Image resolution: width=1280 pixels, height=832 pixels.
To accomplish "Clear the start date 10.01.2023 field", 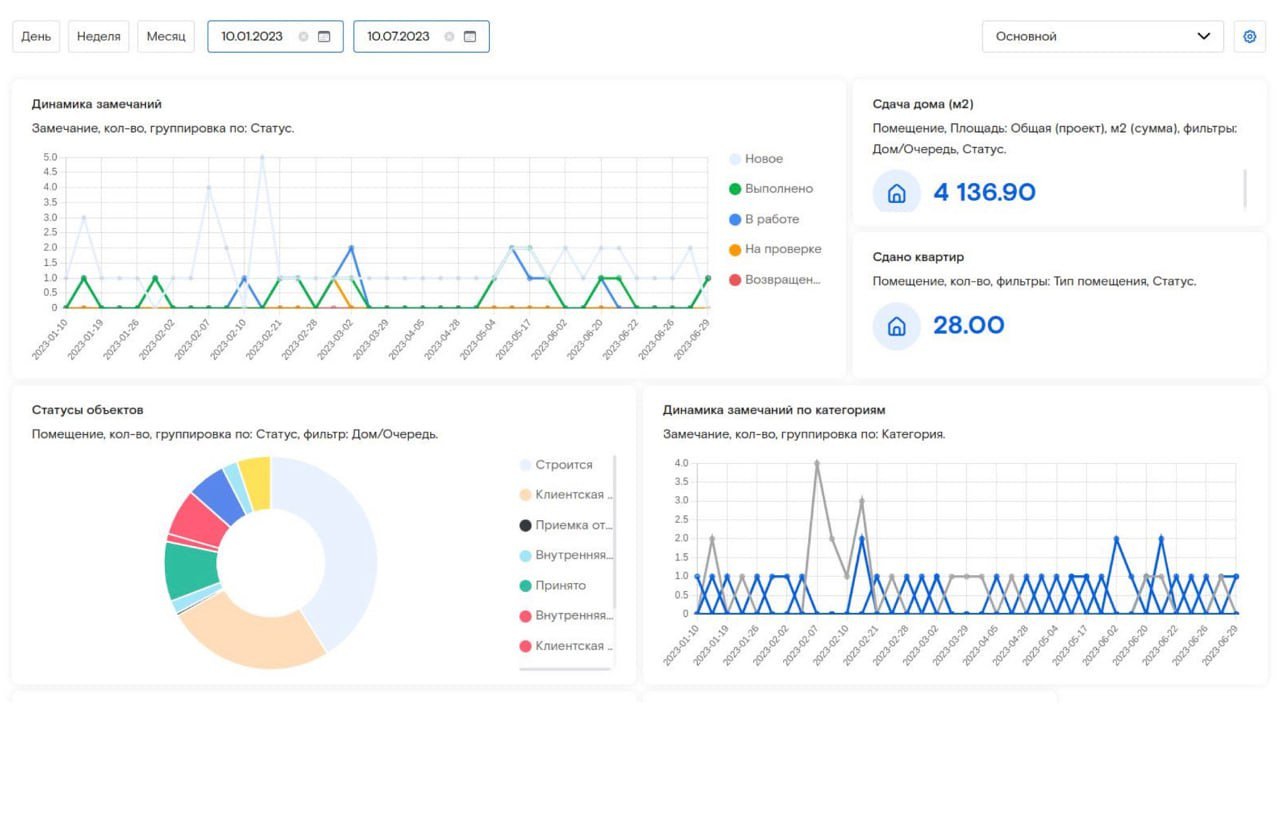I will pos(303,37).
